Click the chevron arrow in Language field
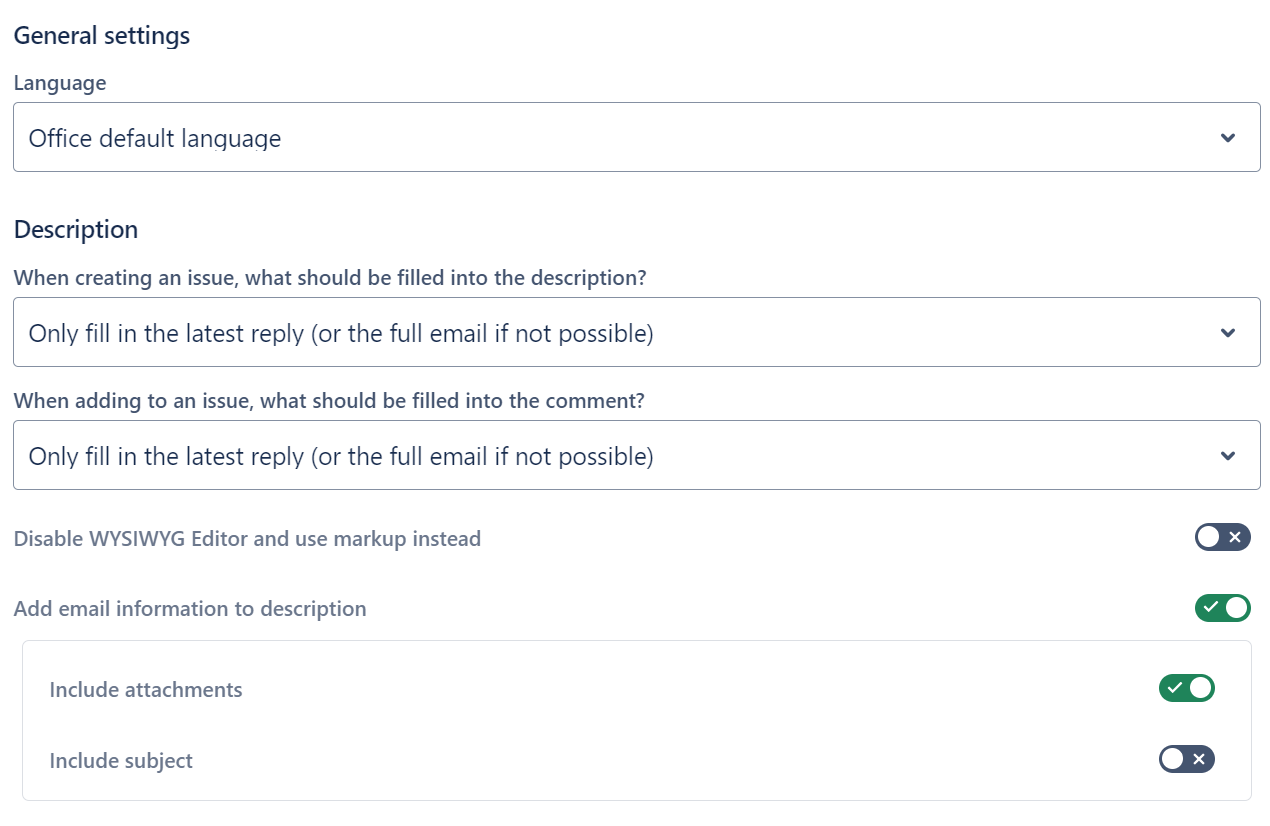 1228,138
